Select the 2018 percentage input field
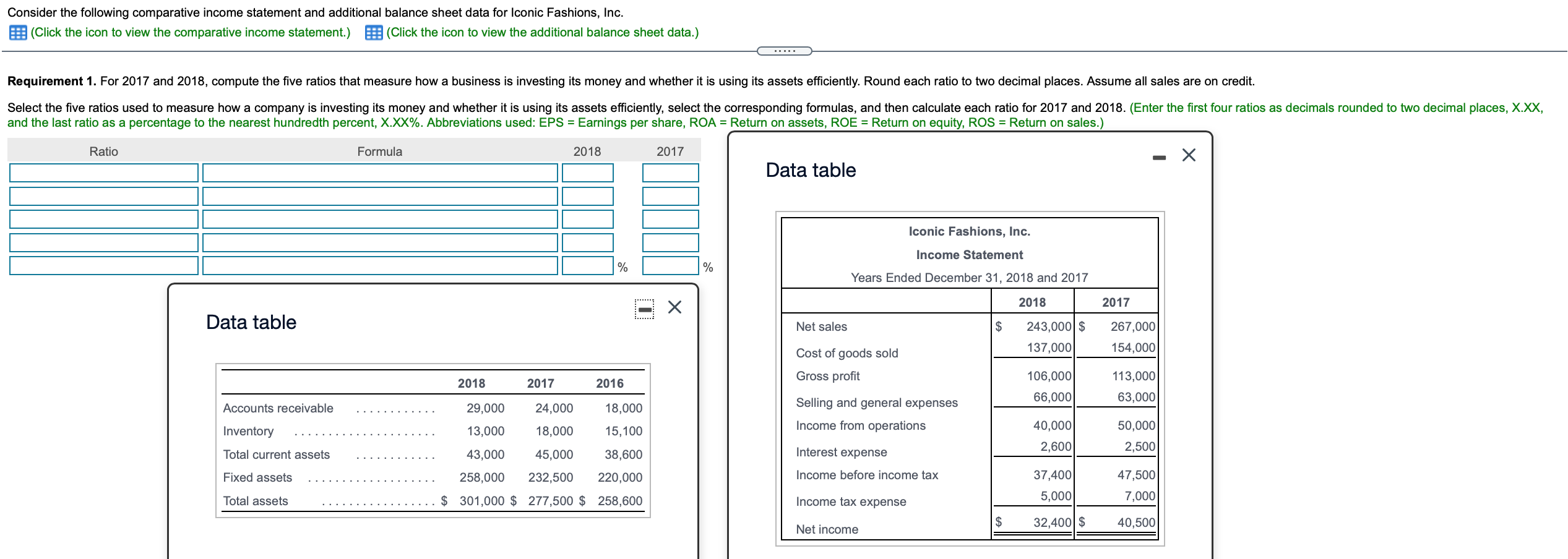 tap(587, 266)
